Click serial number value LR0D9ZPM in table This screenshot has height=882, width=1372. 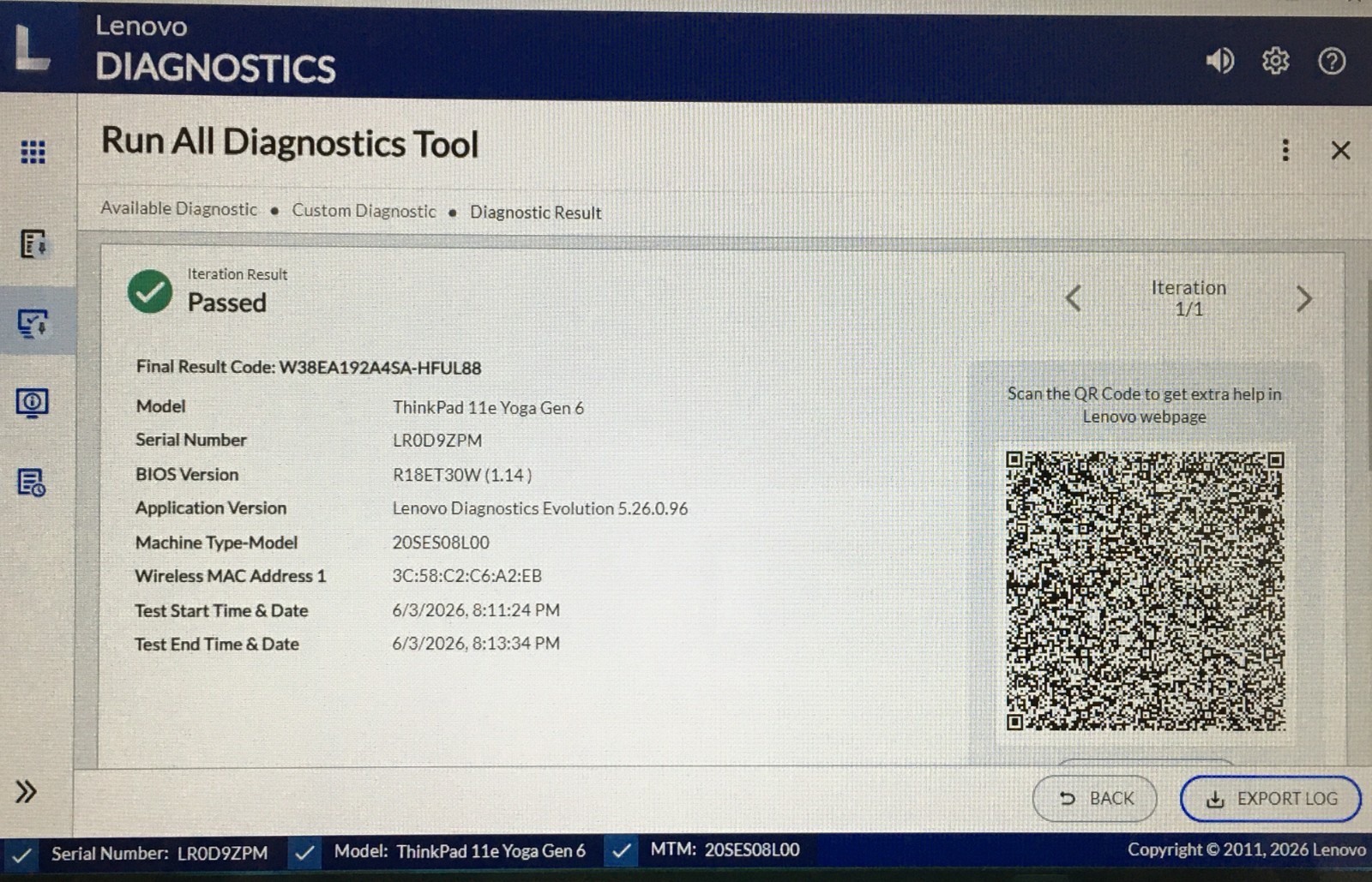pos(437,441)
